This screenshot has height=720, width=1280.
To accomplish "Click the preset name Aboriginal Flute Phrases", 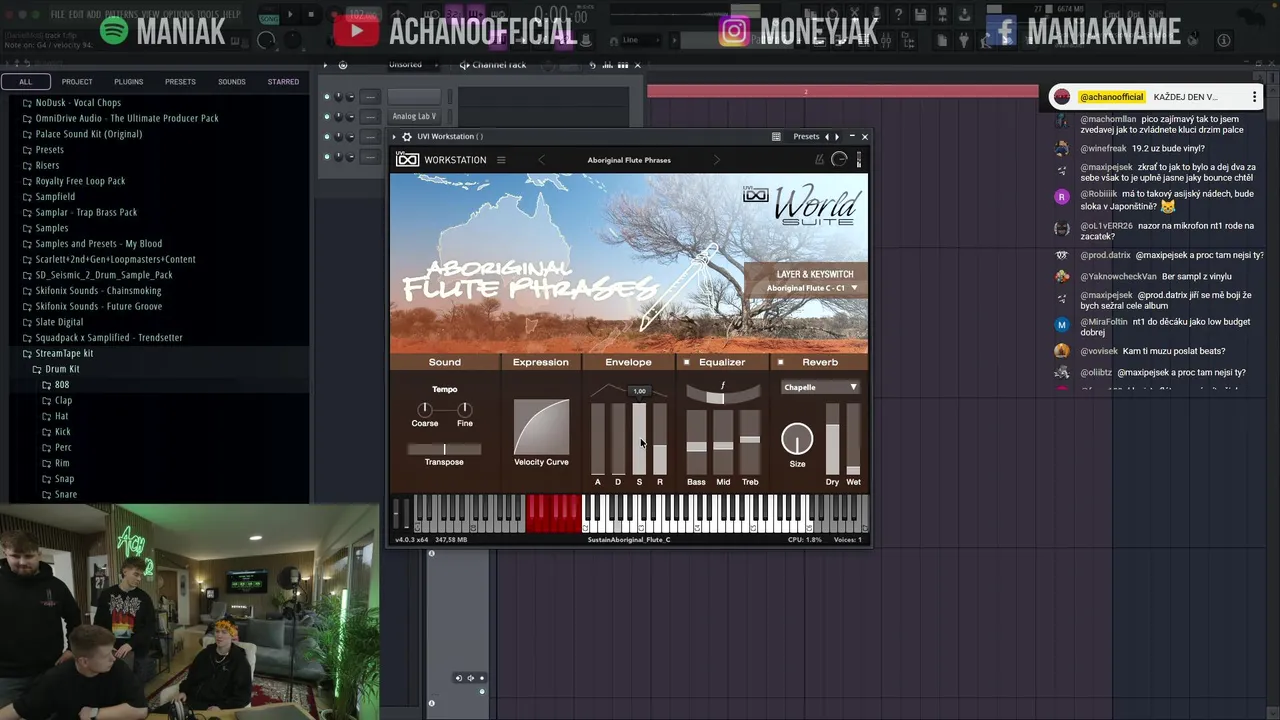I will [629, 160].
